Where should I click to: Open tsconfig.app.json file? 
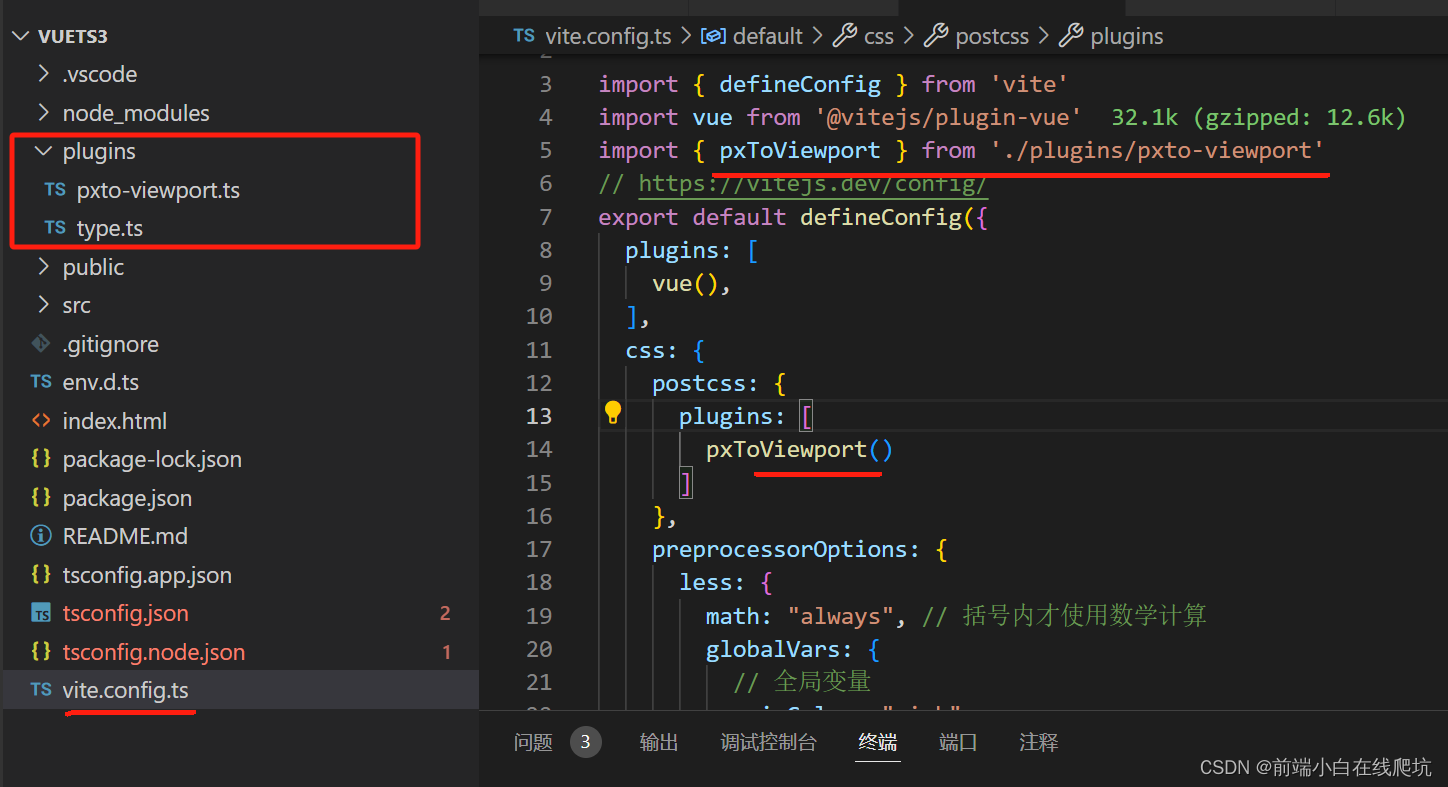coord(147,575)
